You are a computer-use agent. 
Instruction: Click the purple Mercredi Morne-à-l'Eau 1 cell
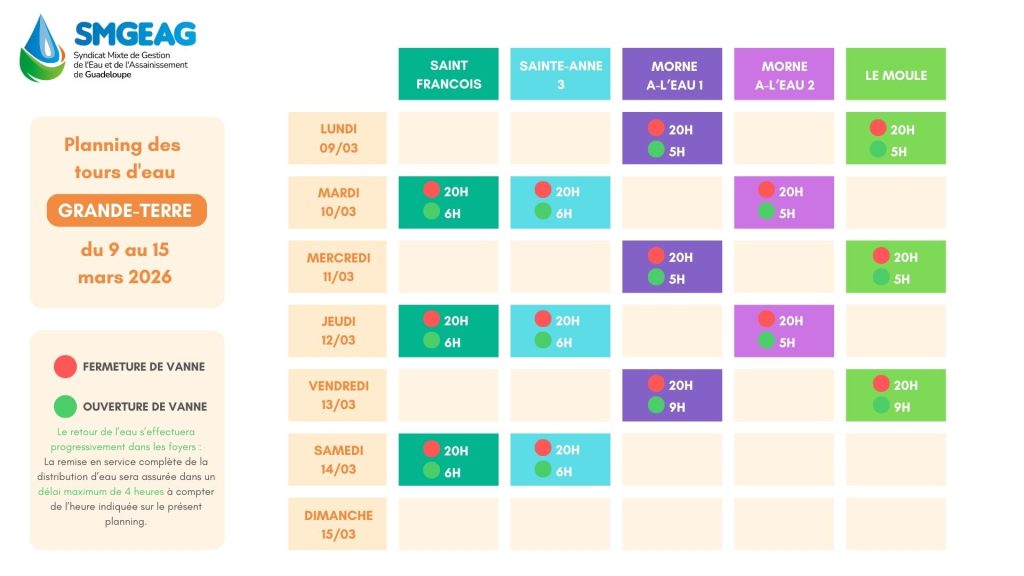(x=672, y=267)
